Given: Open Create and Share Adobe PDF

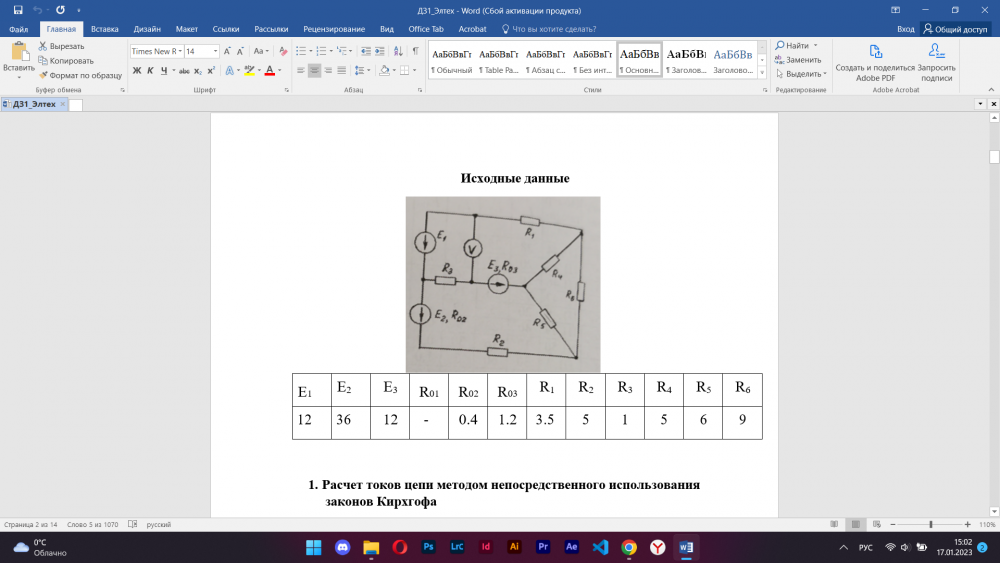Looking at the screenshot, I should (x=876, y=62).
